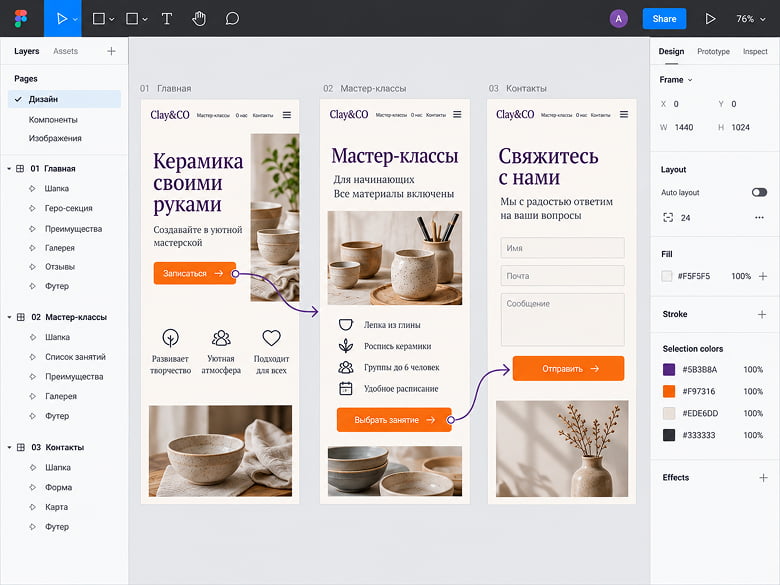Add a stroke with plus icon
This screenshot has width=780, height=585.
click(x=762, y=314)
